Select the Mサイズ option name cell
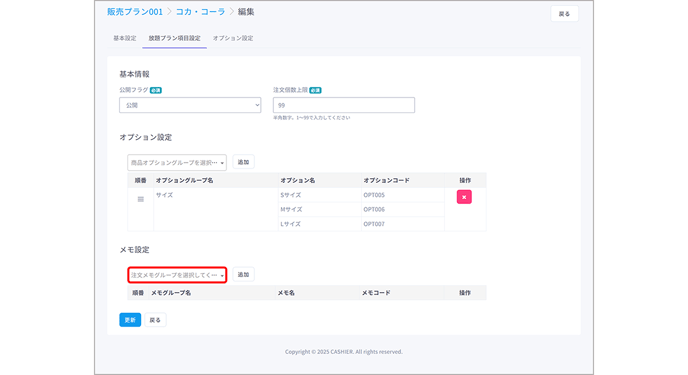This screenshot has height=375, width=688. pyautogui.click(x=320, y=210)
